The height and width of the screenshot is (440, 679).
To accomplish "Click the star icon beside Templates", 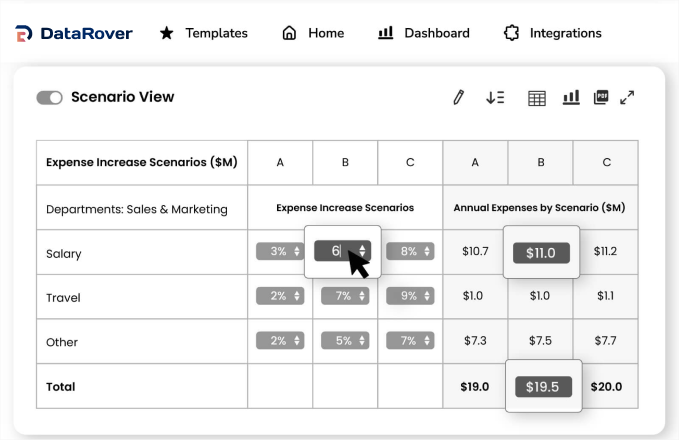I will point(167,33).
